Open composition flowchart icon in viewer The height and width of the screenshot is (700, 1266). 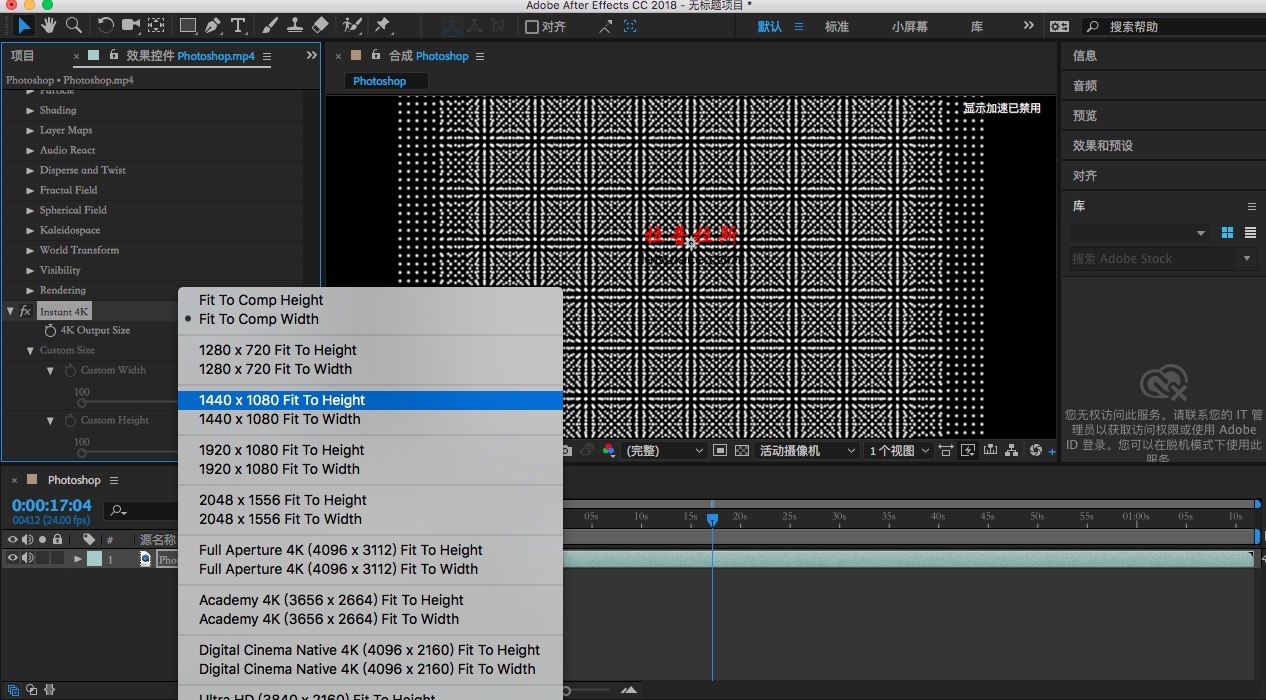[x=1012, y=451]
